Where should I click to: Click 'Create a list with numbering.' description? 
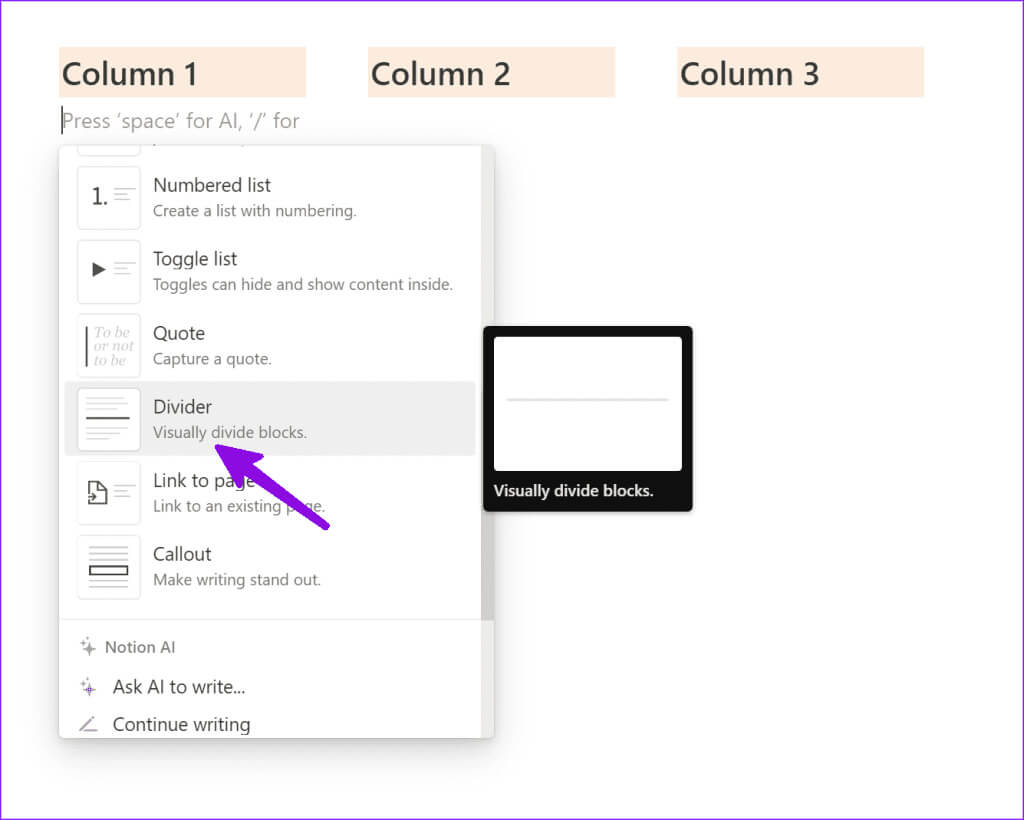point(255,211)
